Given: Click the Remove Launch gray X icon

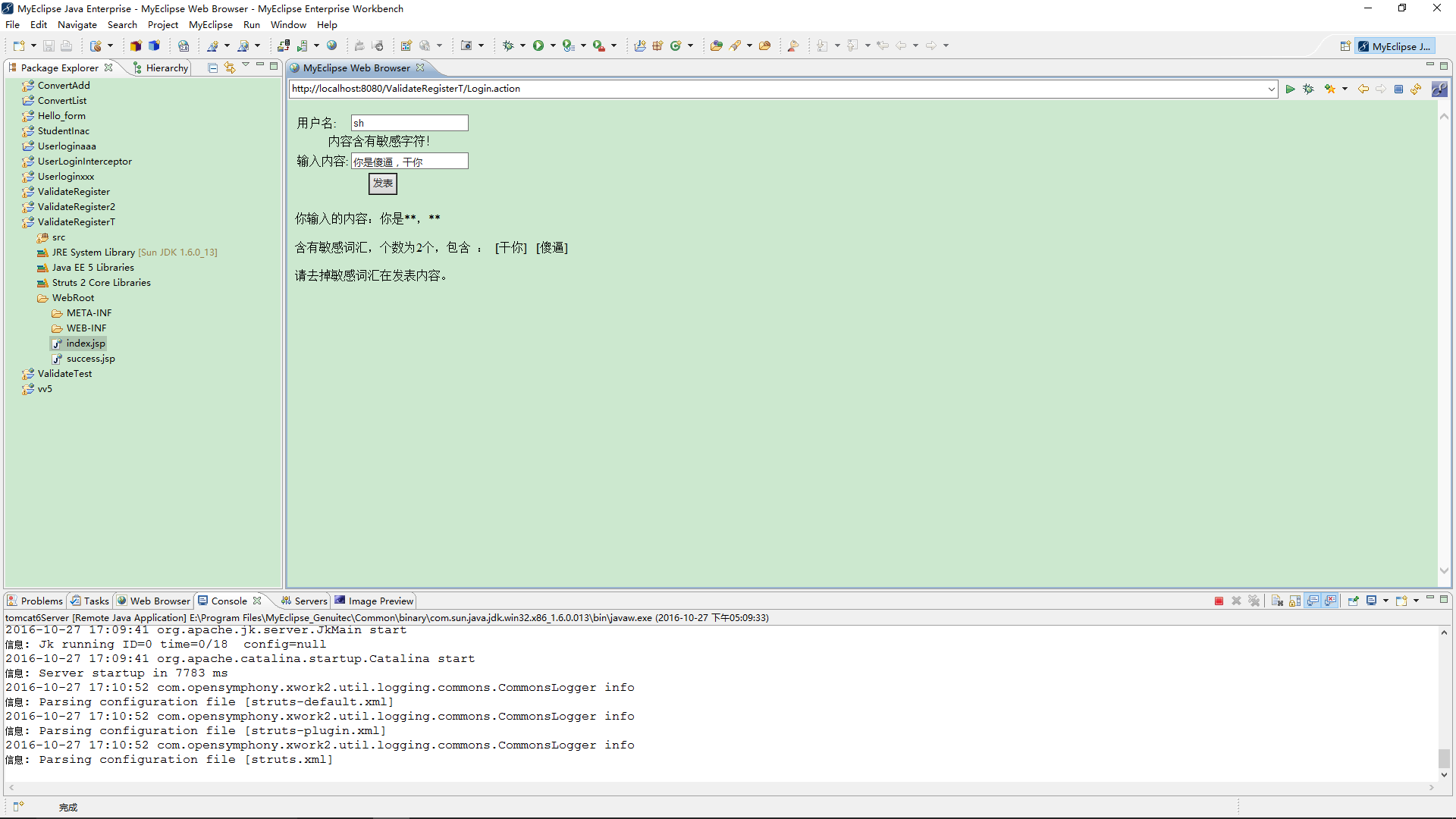Looking at the screenshot, I should coord(1236,601).
